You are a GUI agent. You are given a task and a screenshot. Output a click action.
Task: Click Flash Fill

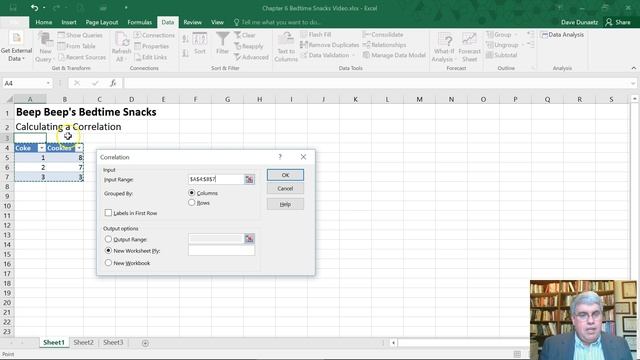click(316, 35)
